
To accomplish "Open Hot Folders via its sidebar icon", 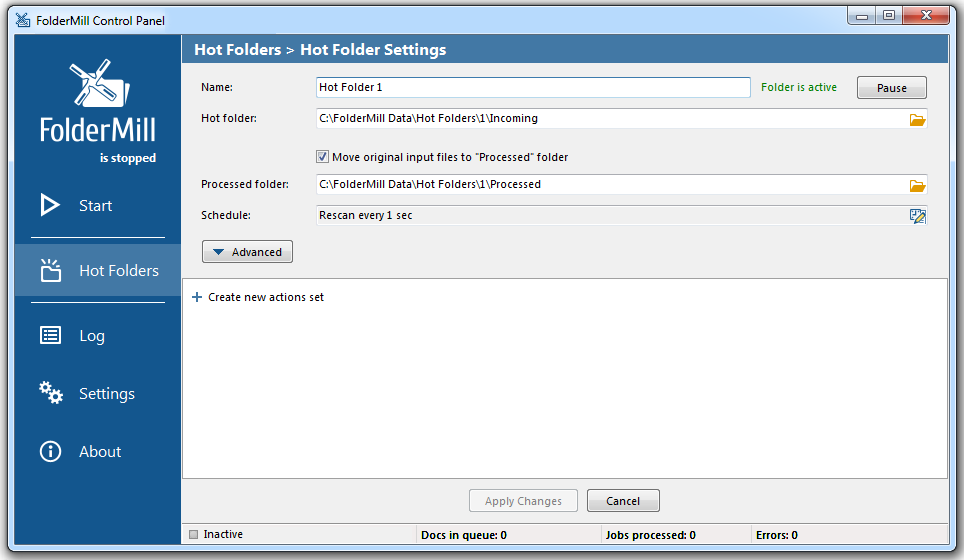I will pyautogui.click(x=50, y=270).
